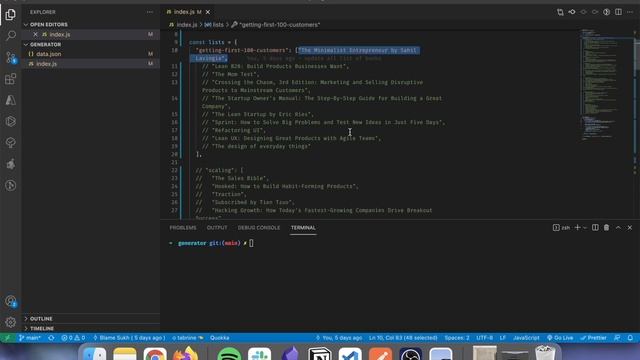Open data.json in the file tree

coord(49,54)
